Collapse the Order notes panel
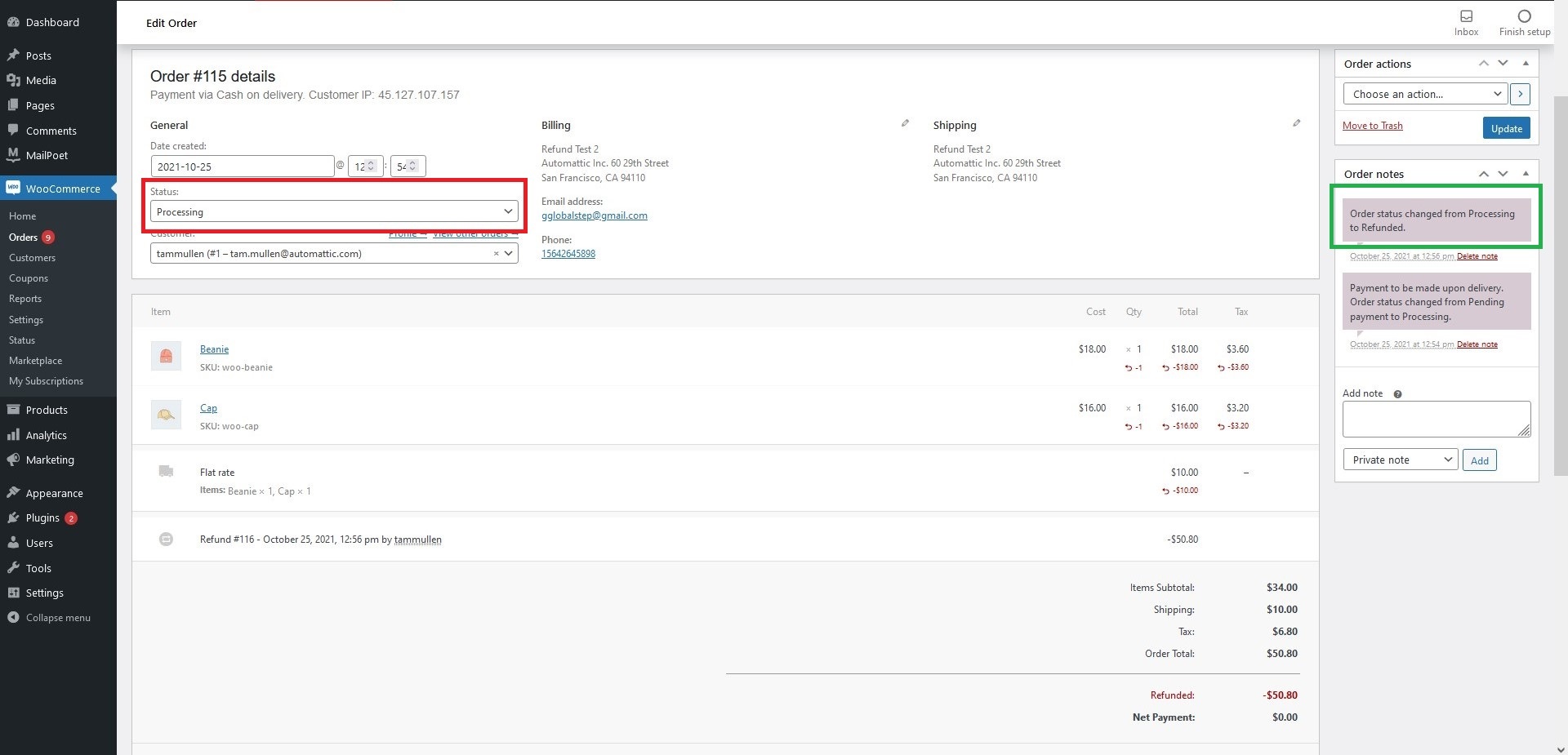The image size is (1568, 755). click(x=1525, y=174)
